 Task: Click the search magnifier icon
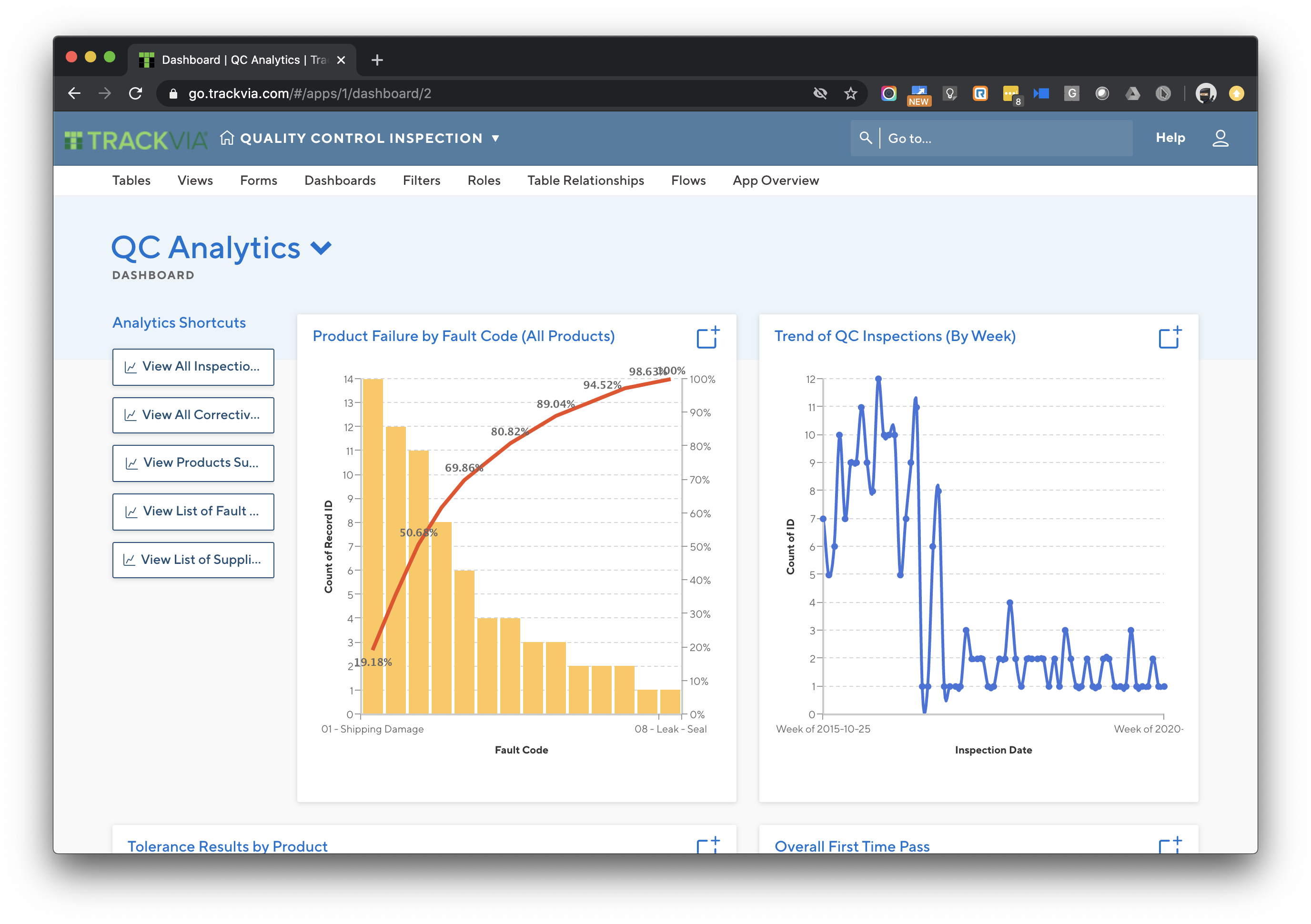click(865, 138)
